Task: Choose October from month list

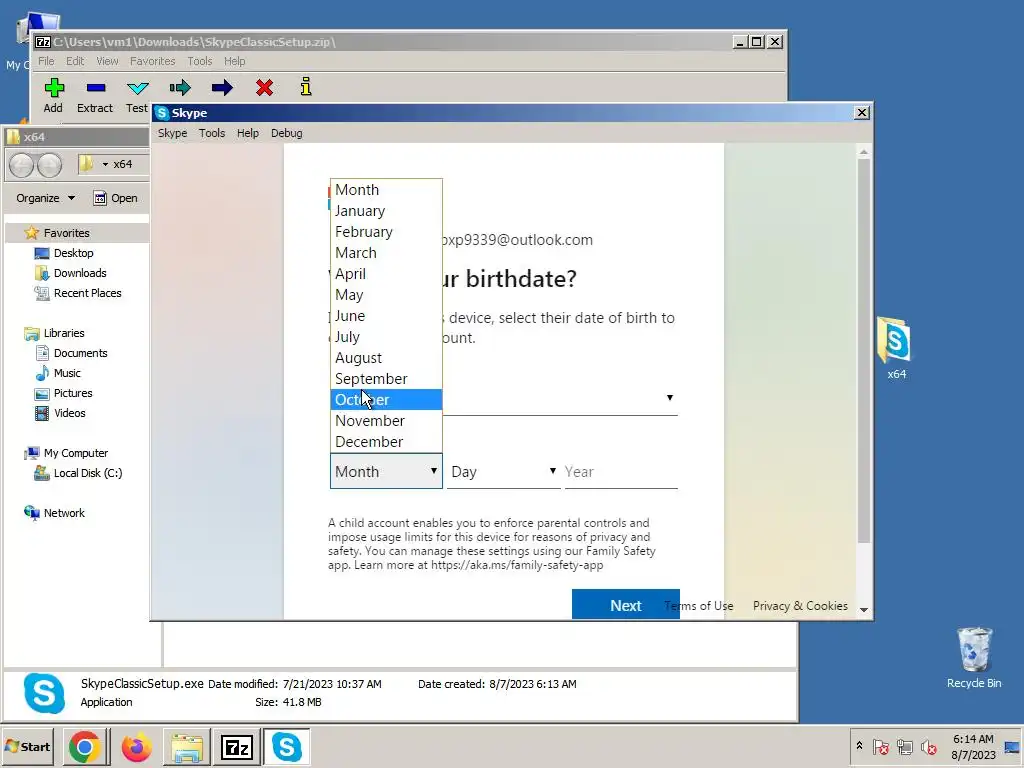Action: pos(386,400)
